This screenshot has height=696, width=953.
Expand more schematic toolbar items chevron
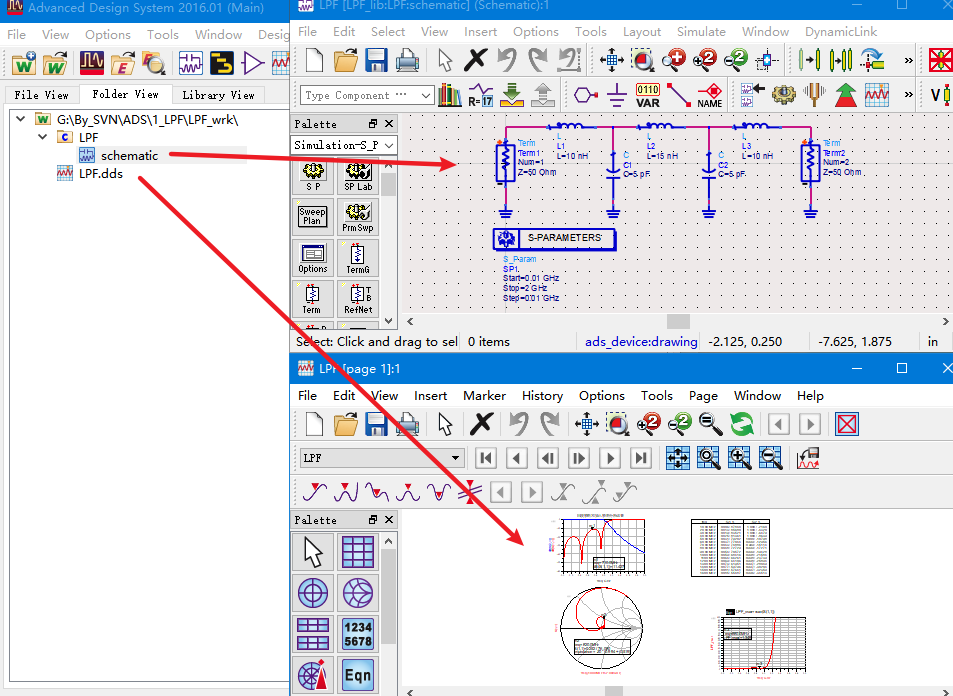tap(908, 60)
